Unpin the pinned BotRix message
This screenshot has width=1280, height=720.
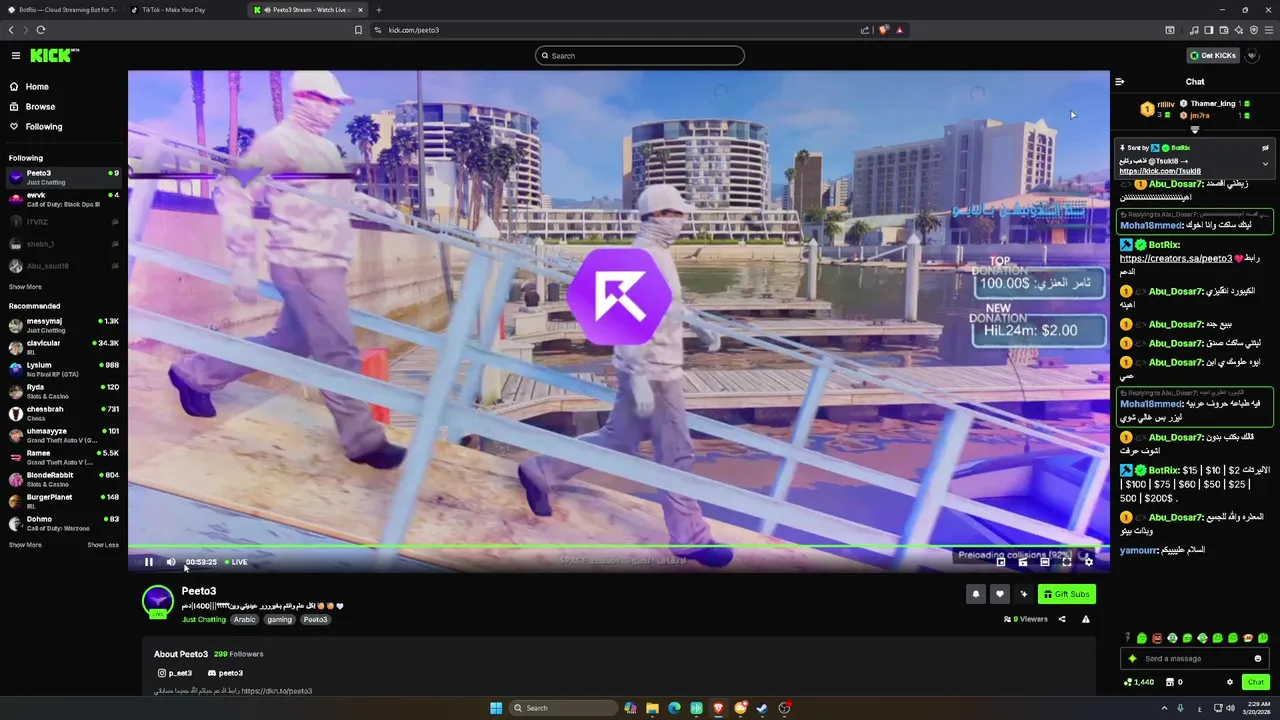1265,148
